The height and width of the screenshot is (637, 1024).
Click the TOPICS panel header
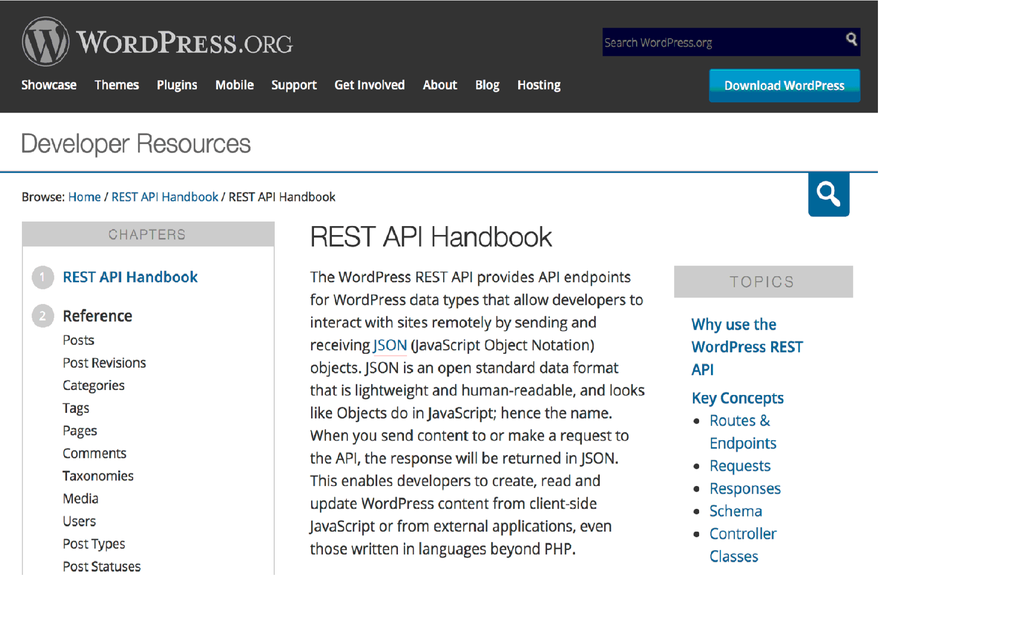tap(763, 282)
